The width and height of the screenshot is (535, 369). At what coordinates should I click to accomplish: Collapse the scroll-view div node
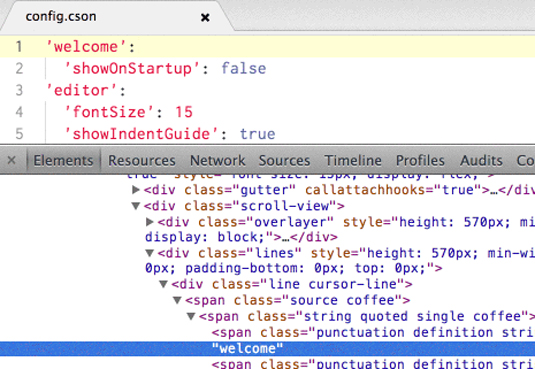(136, 206)
